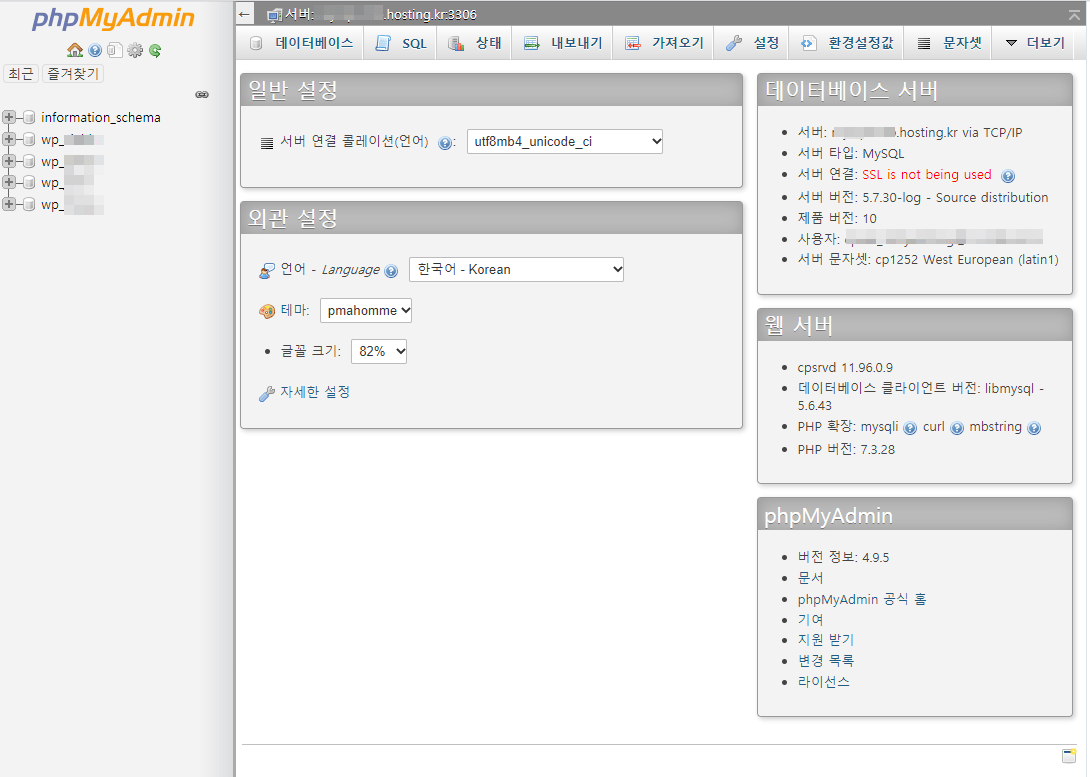The image size is (1090, 777).
Task: Open phpMyAdmin 공식 홈 link
Action: coord(862,599)
